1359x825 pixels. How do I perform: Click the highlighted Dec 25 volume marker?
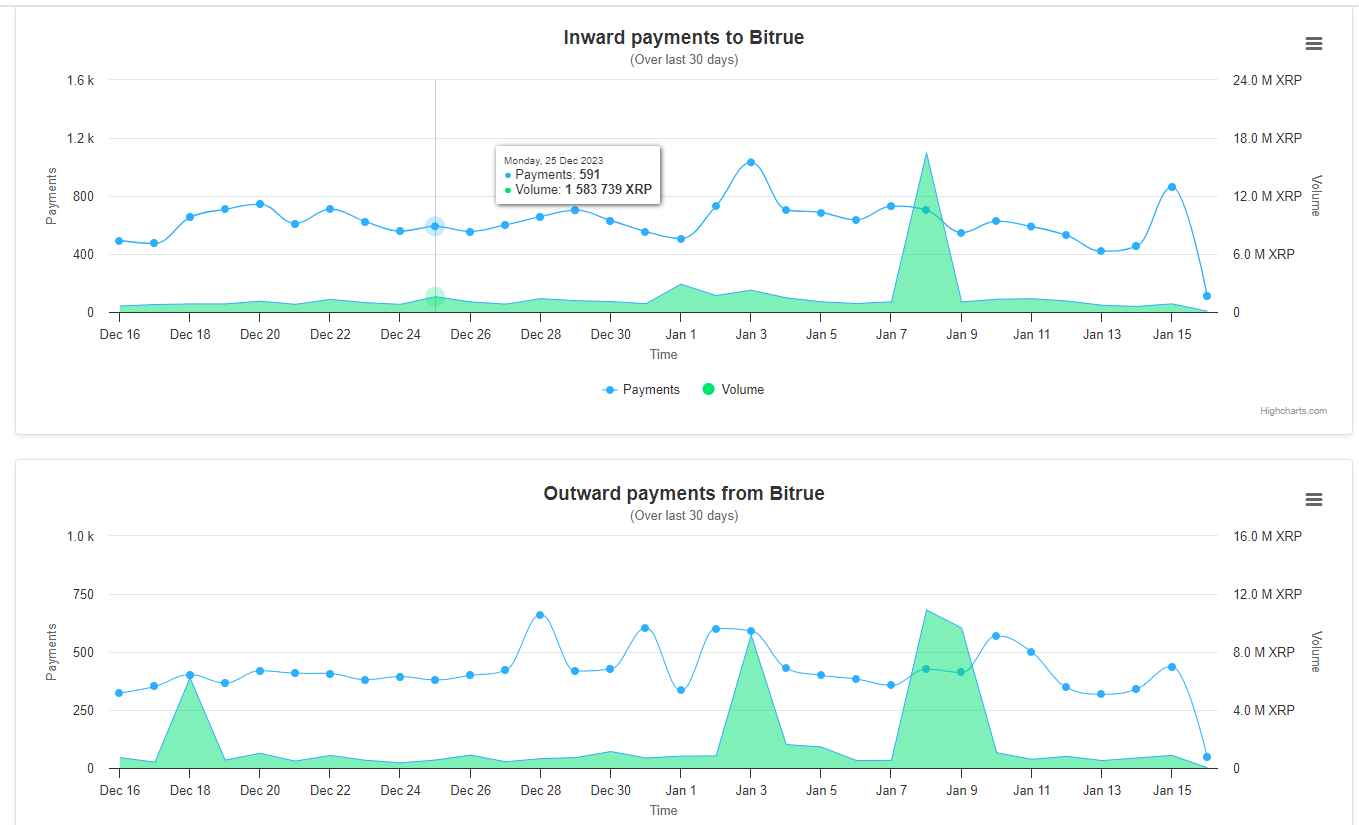[x=435, y=297]
